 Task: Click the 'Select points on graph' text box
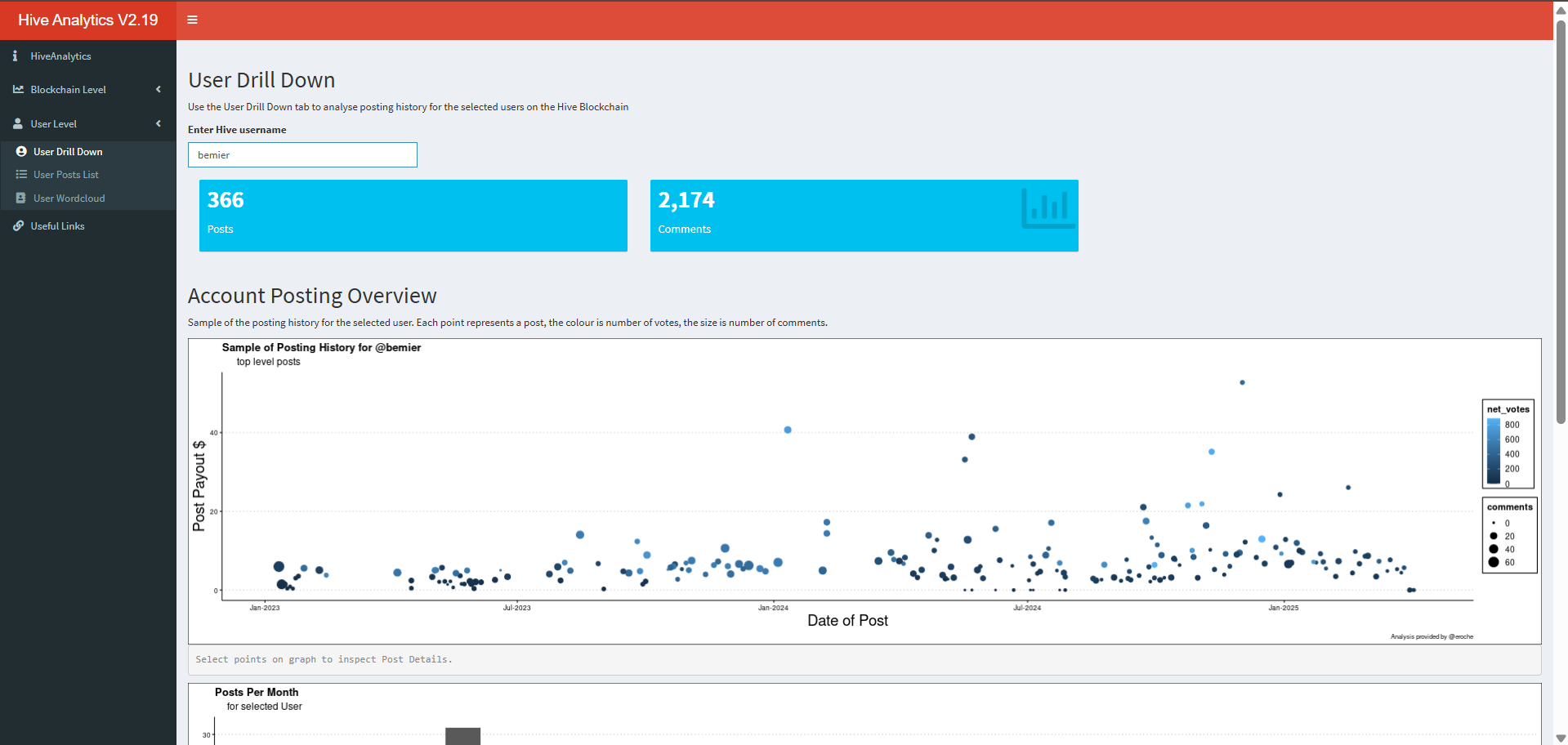point(864,659)
